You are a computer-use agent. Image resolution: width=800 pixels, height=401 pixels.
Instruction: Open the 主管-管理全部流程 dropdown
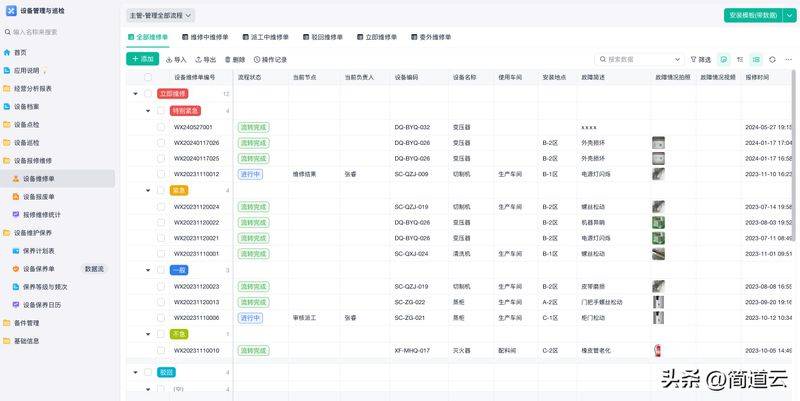pyautogui.click(x=161, y=16)
